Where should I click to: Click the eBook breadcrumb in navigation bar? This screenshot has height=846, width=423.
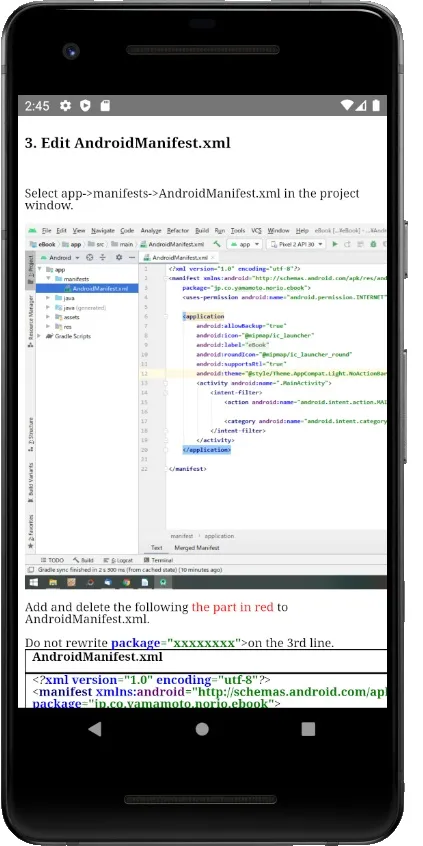click(43, 244)
